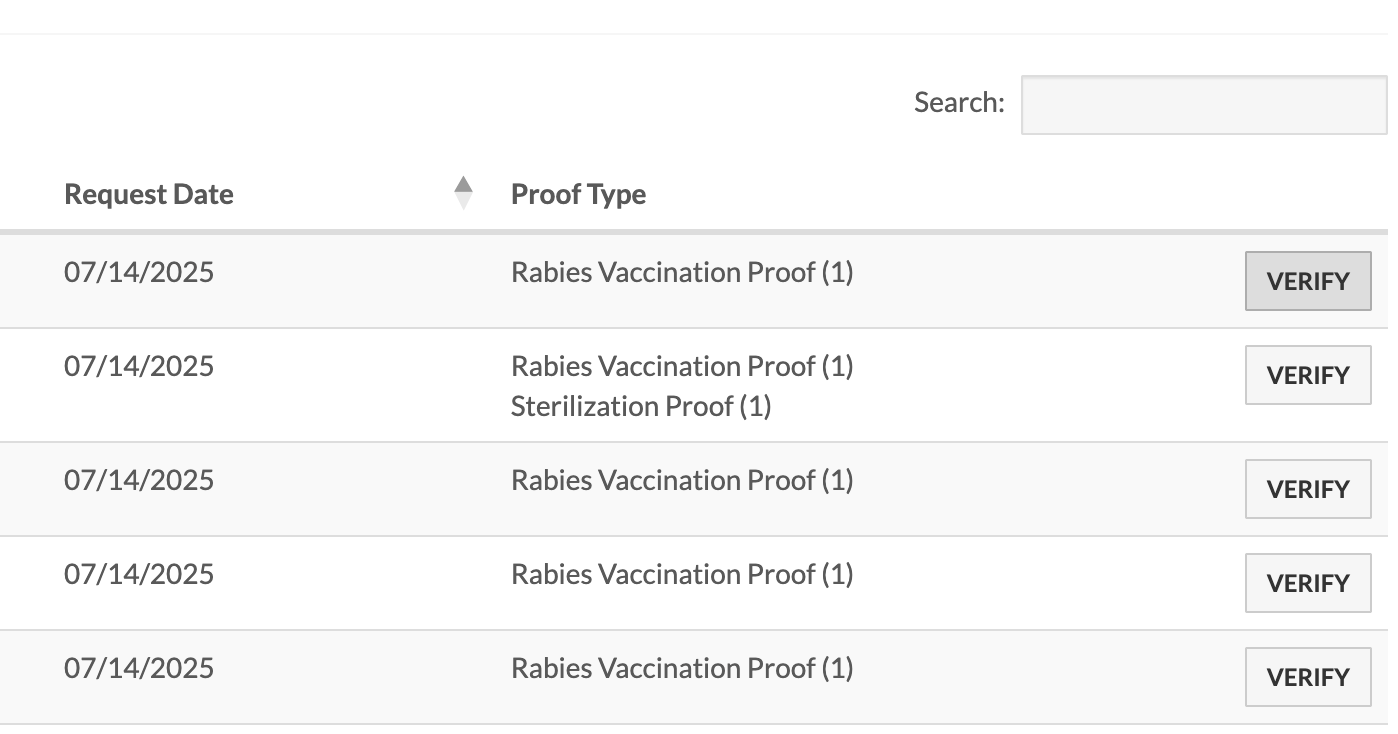Select the 07/14/2025 date in last row
The height and width of the screenshot is (734, 1398).
[139, 669]
